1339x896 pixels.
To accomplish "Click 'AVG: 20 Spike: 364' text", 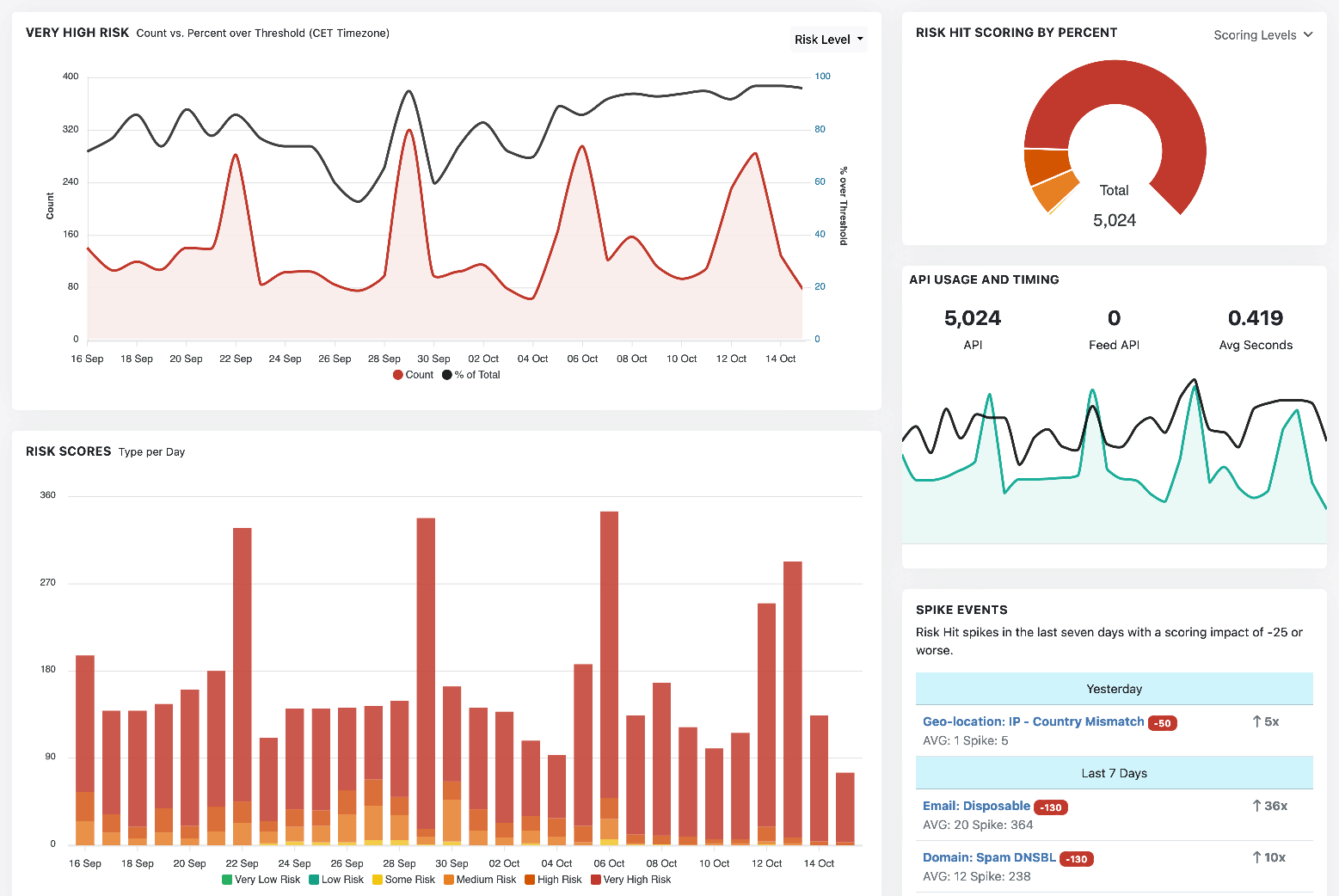I will pyautogui.click(x=978, y=825).
